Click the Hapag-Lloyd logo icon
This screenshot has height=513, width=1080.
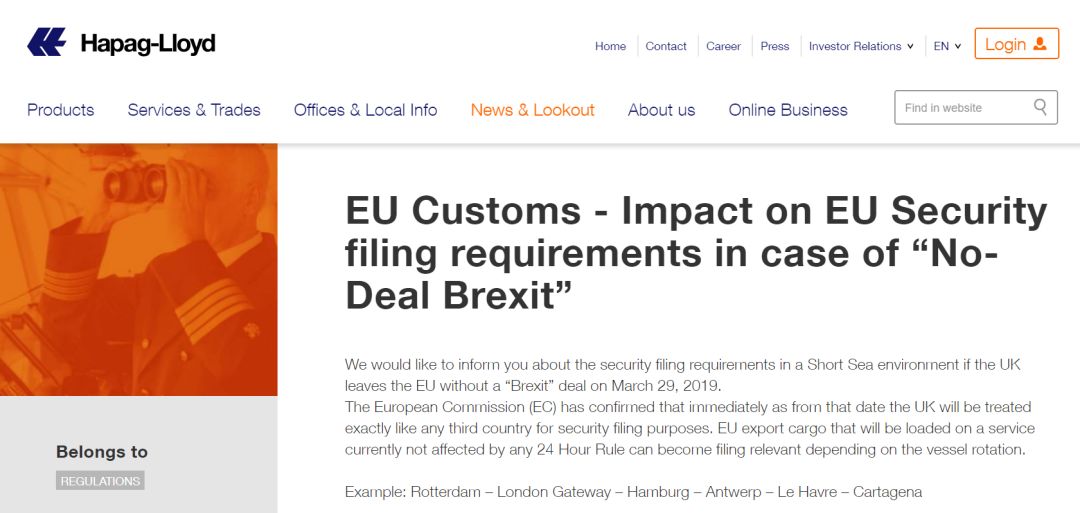pyautogui.click(x=47, y=43)
